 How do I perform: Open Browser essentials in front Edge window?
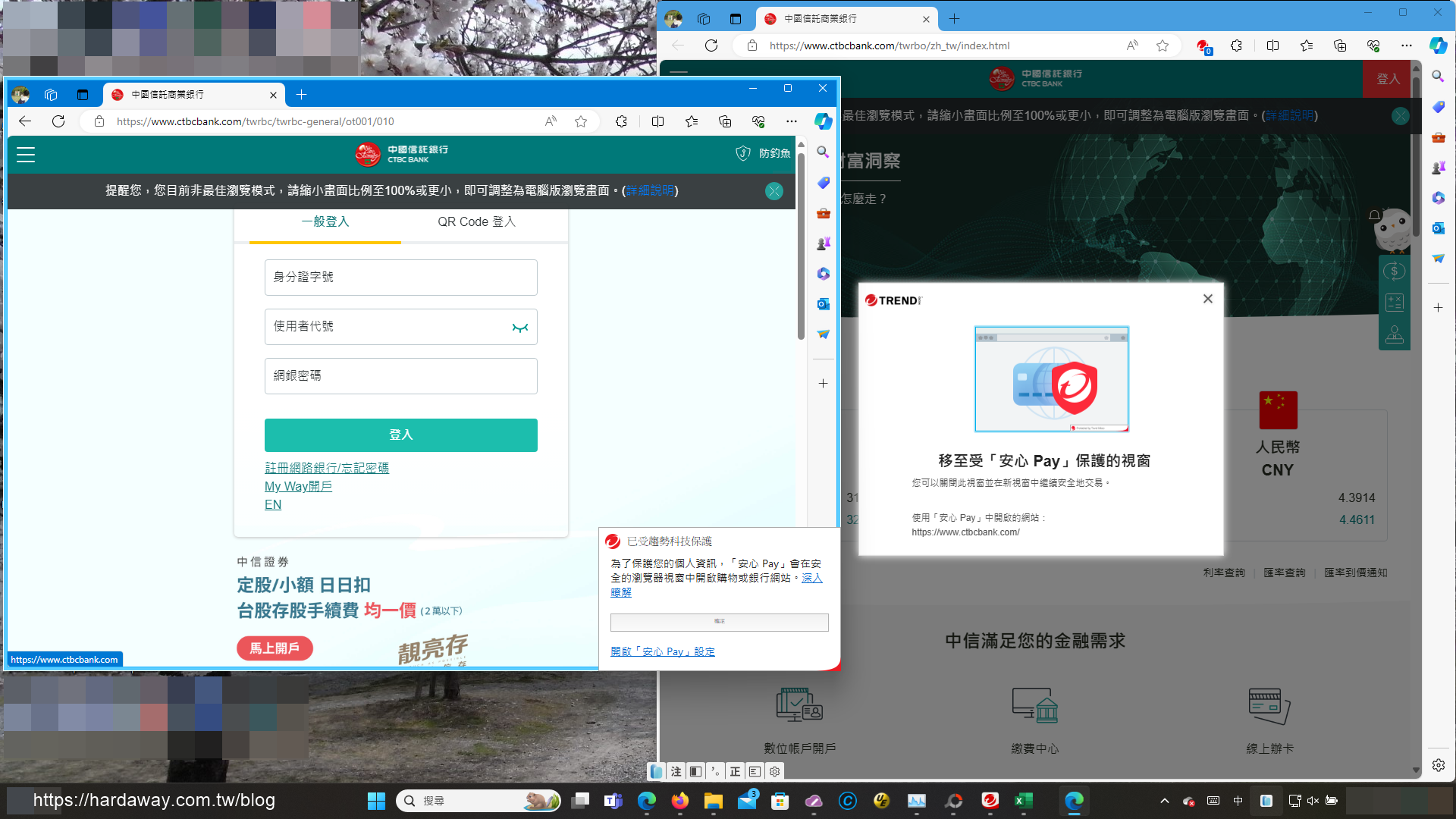click(x=758, y=121)
